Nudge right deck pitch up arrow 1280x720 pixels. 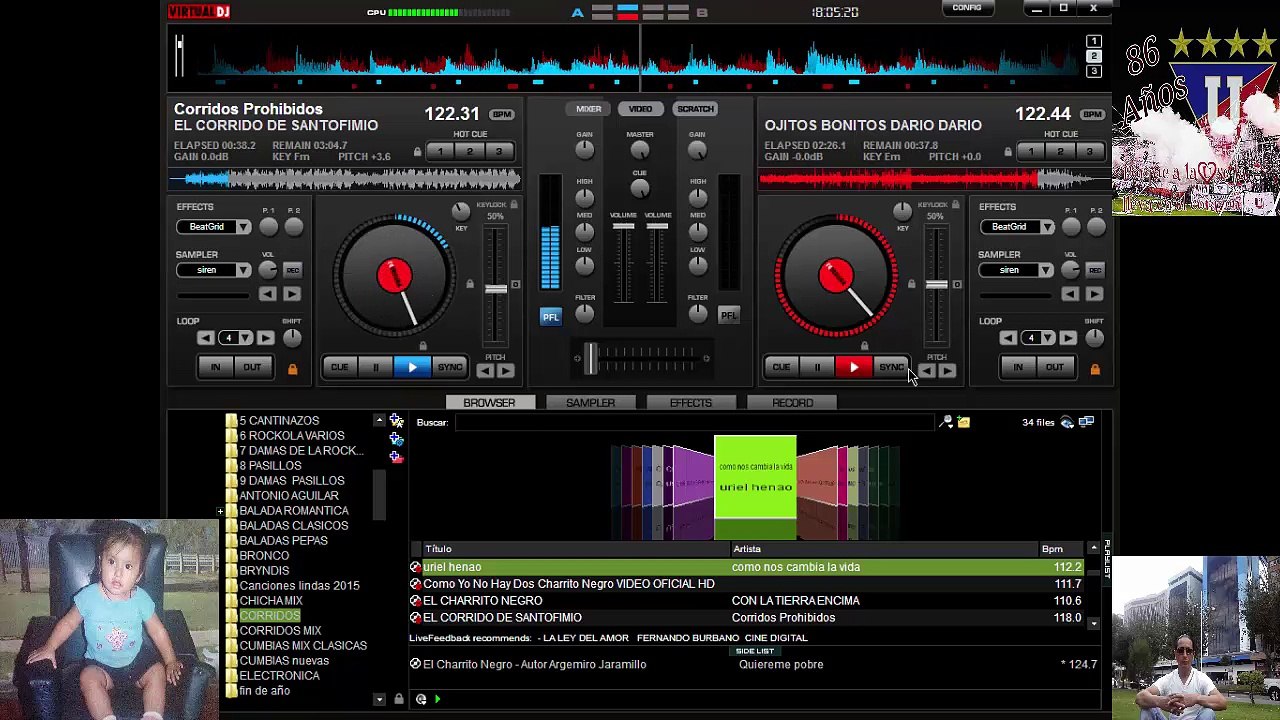[x=947, y=372]
